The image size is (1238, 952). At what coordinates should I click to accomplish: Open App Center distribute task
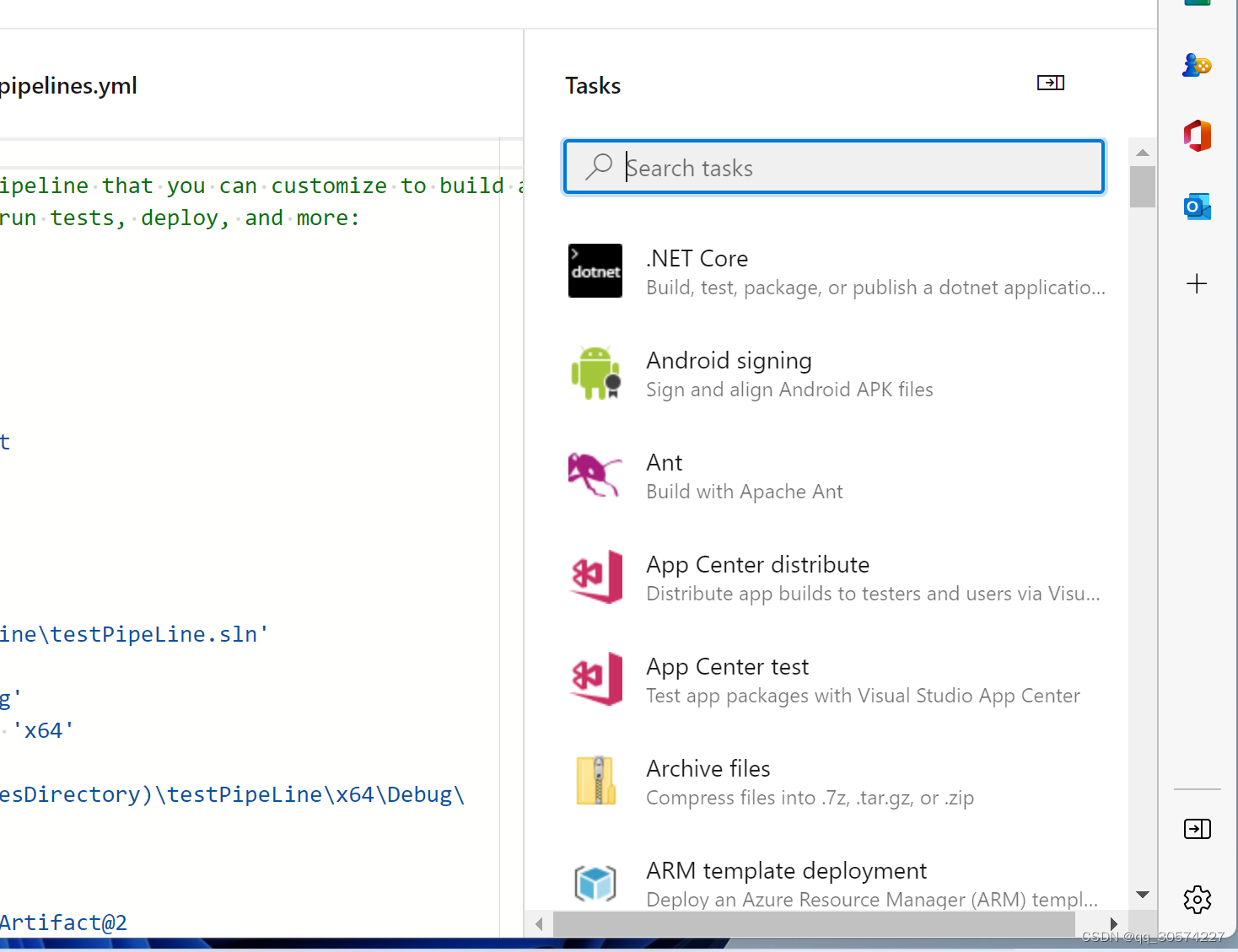(835, 578)
